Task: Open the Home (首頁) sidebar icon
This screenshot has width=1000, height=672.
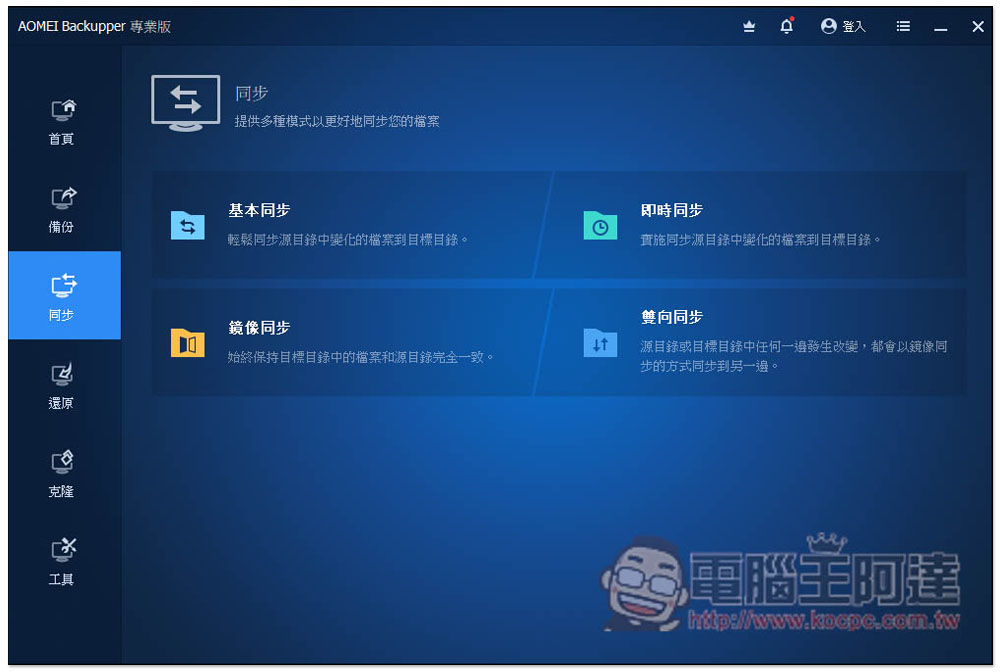Action: (62, 120)
